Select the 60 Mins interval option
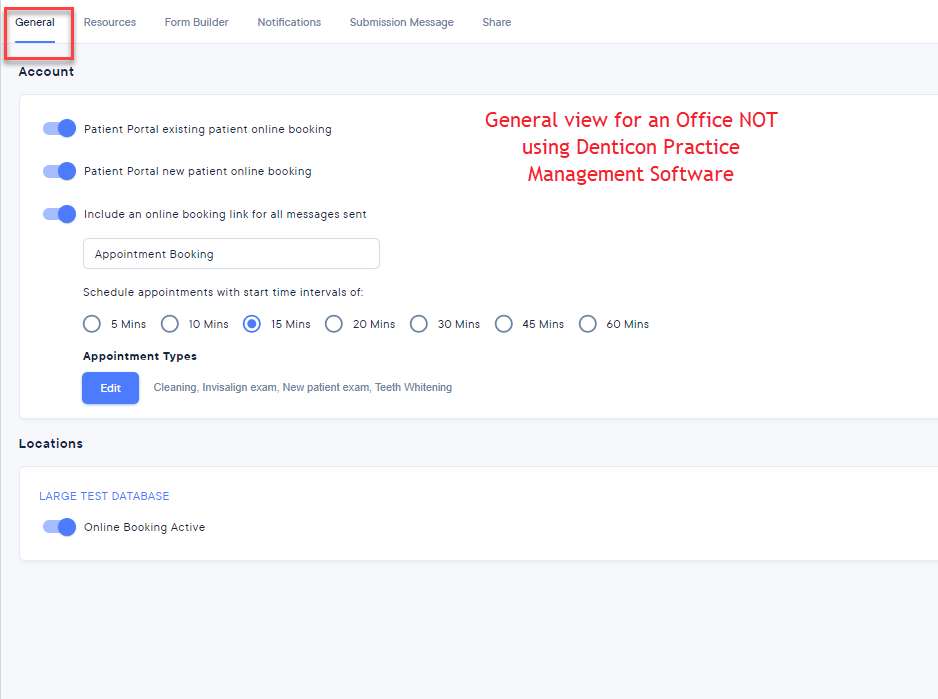The height and width of the screenshot is (699, 938). tap(588, 324)
